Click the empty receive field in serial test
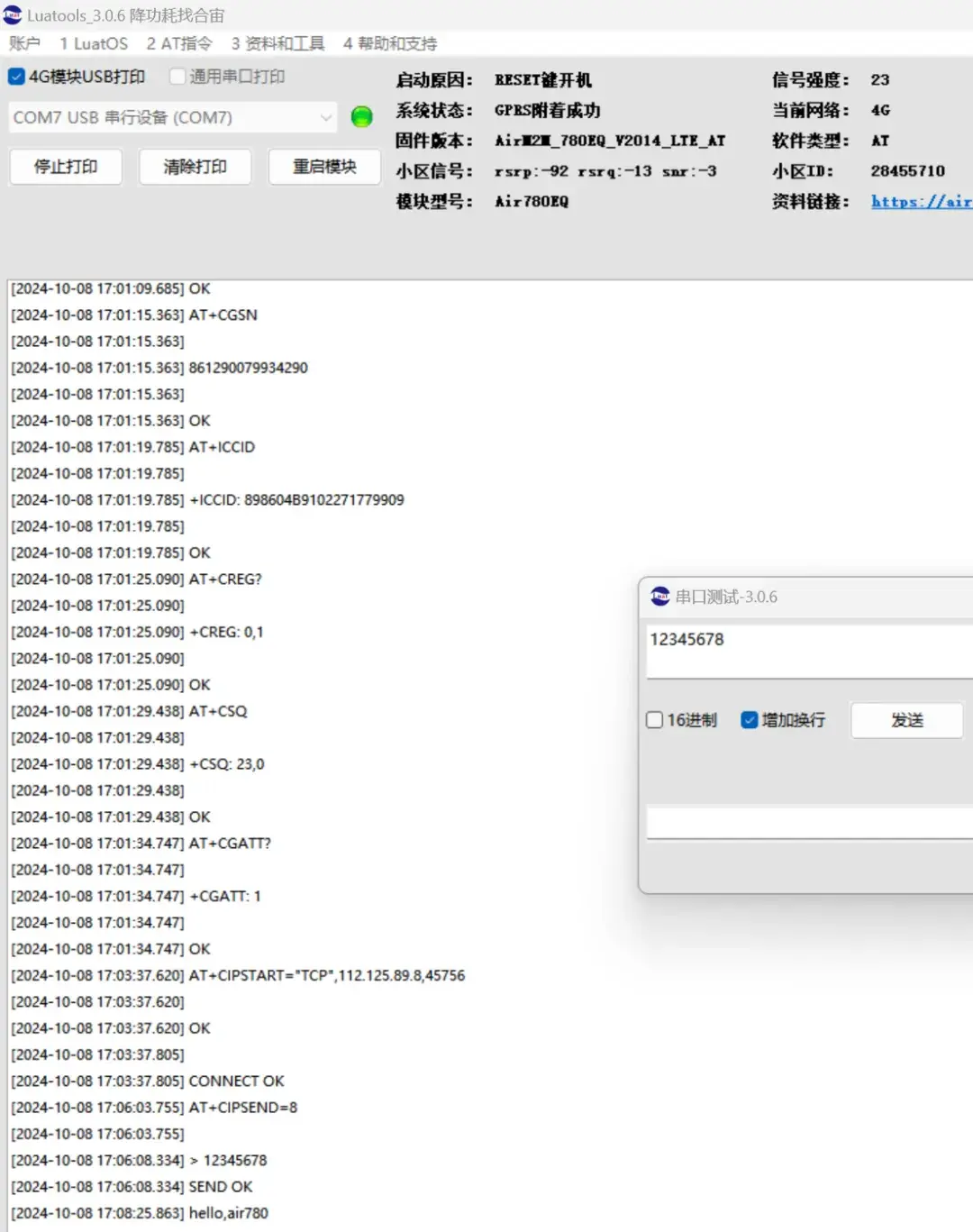This screenshot has width=973, height=1232. [809, 822]
